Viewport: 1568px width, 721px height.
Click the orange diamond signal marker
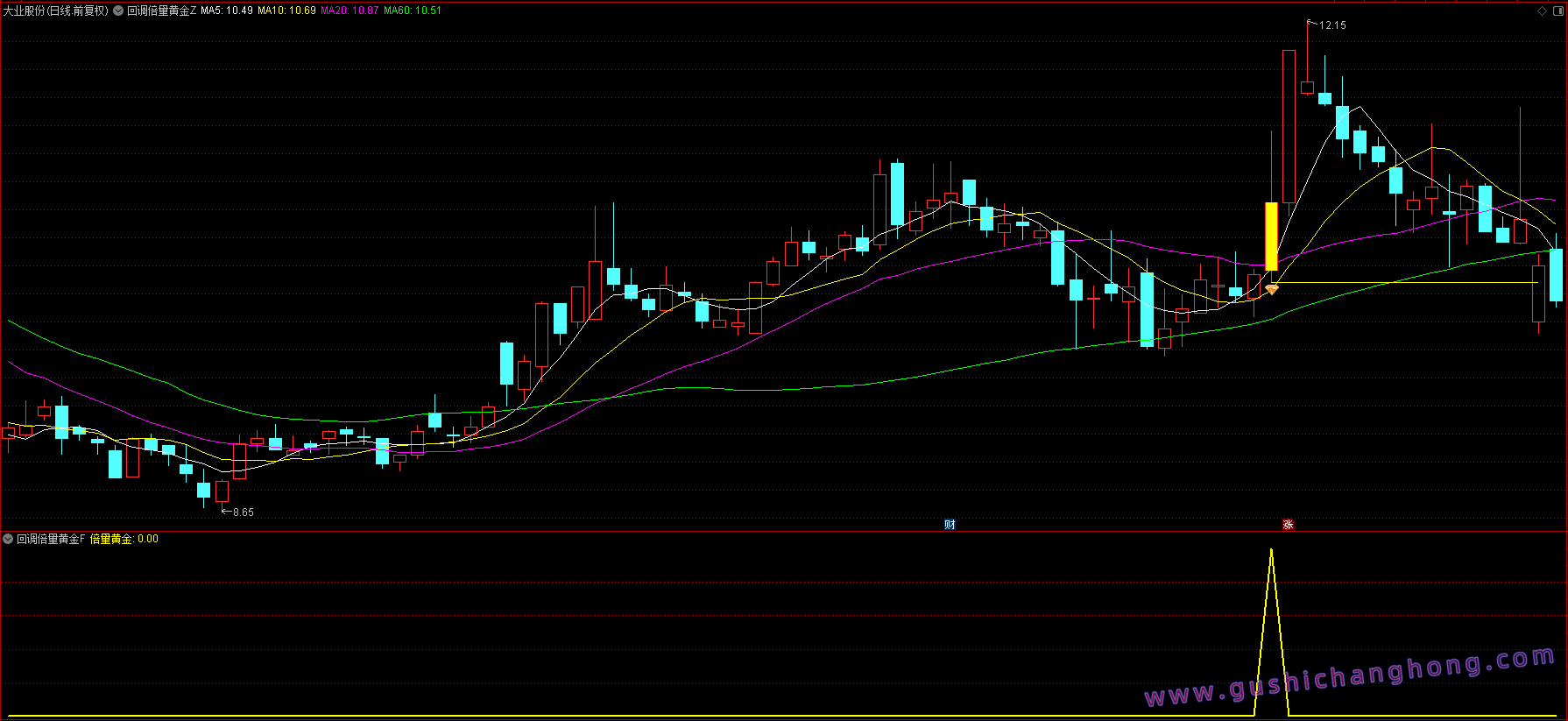(1272, 288)
